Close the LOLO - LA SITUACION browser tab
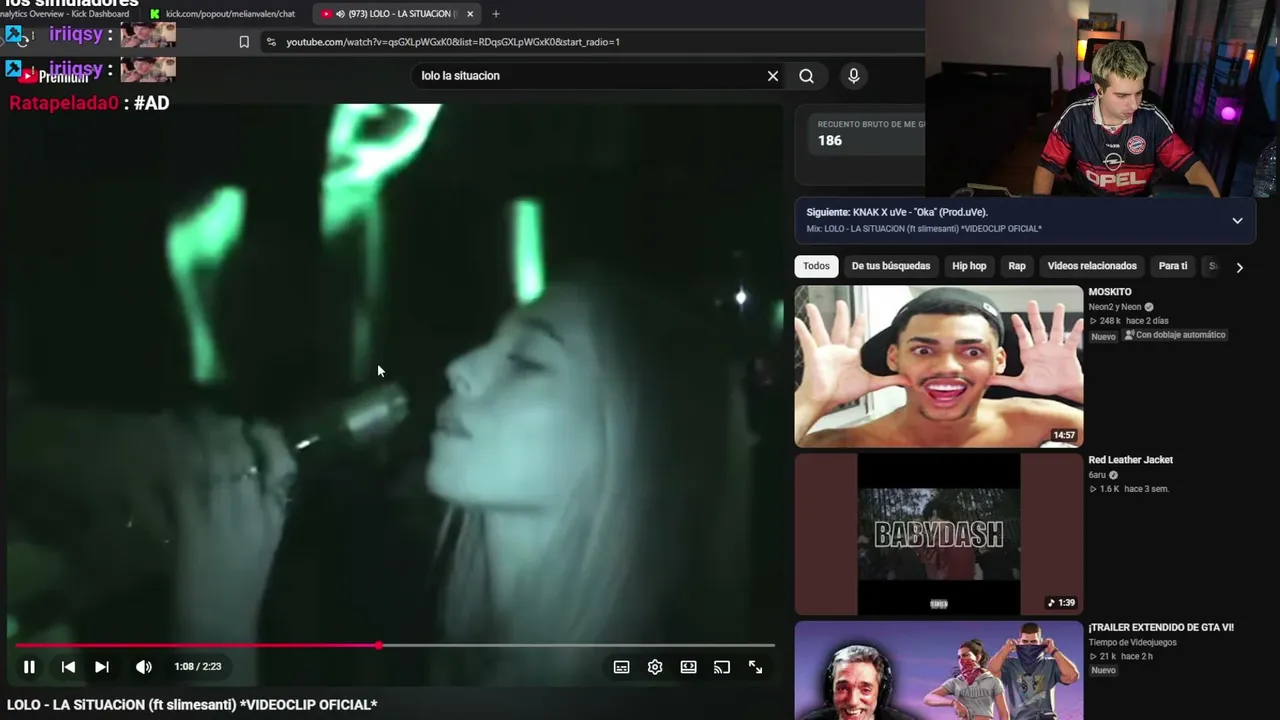Image resolution: width=1280 pixels, height=720 pixels. tap(470, 14)
